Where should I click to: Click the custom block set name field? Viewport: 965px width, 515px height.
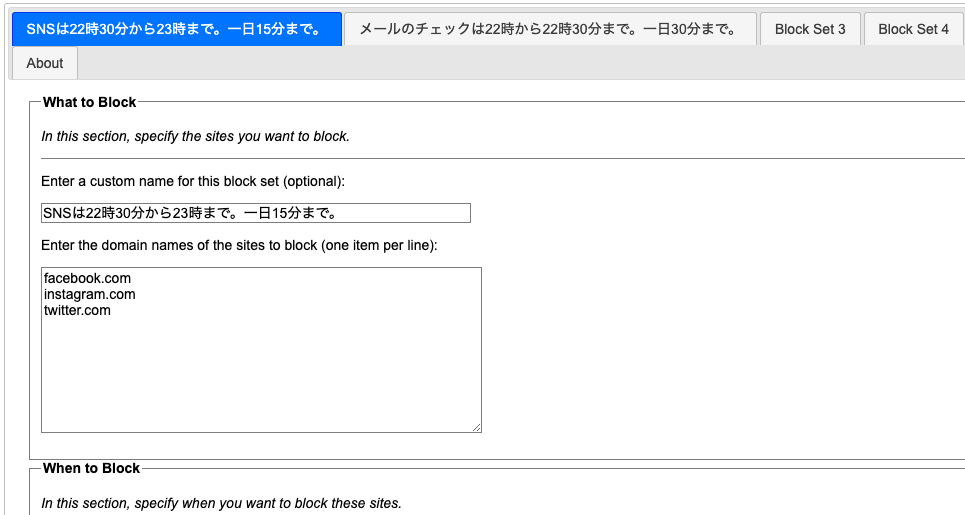tap(256, 213)
